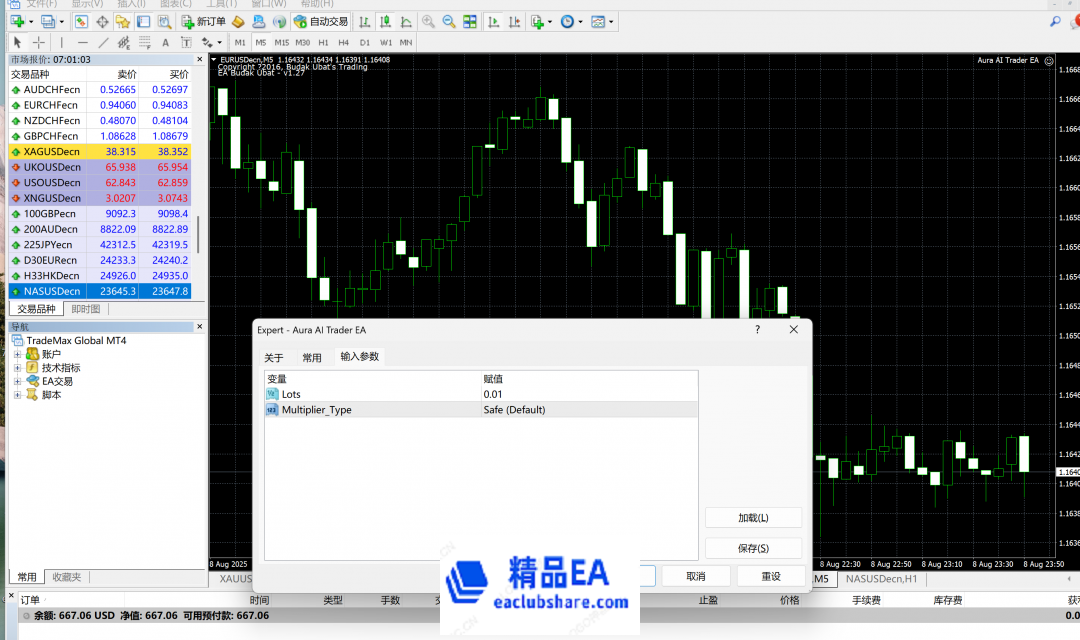The image size is (1080, 640).
Task: Expand the 账户 tree node
Action: tap(17, 354)
